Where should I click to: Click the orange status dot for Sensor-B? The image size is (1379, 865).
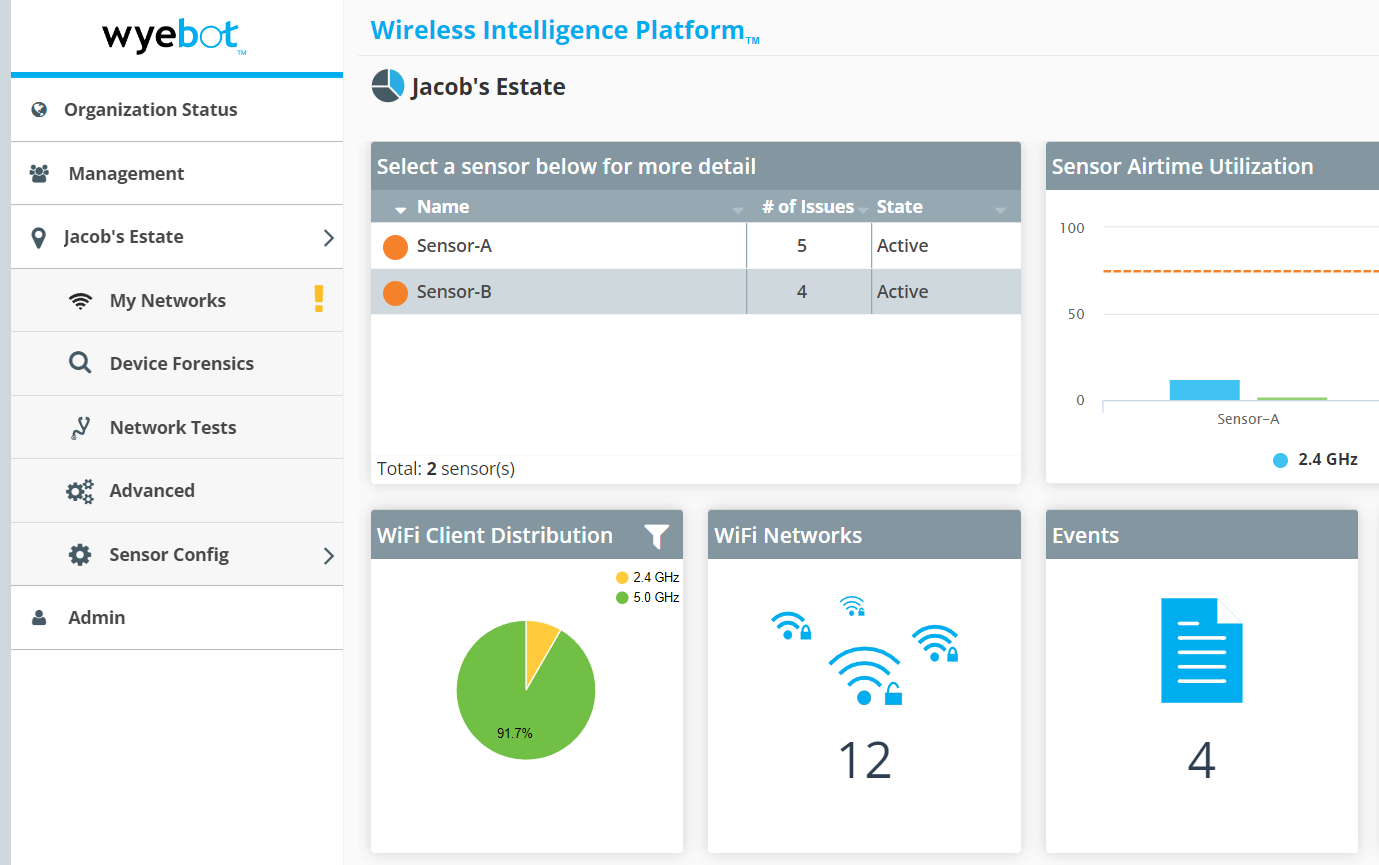(x=395, y=293)
